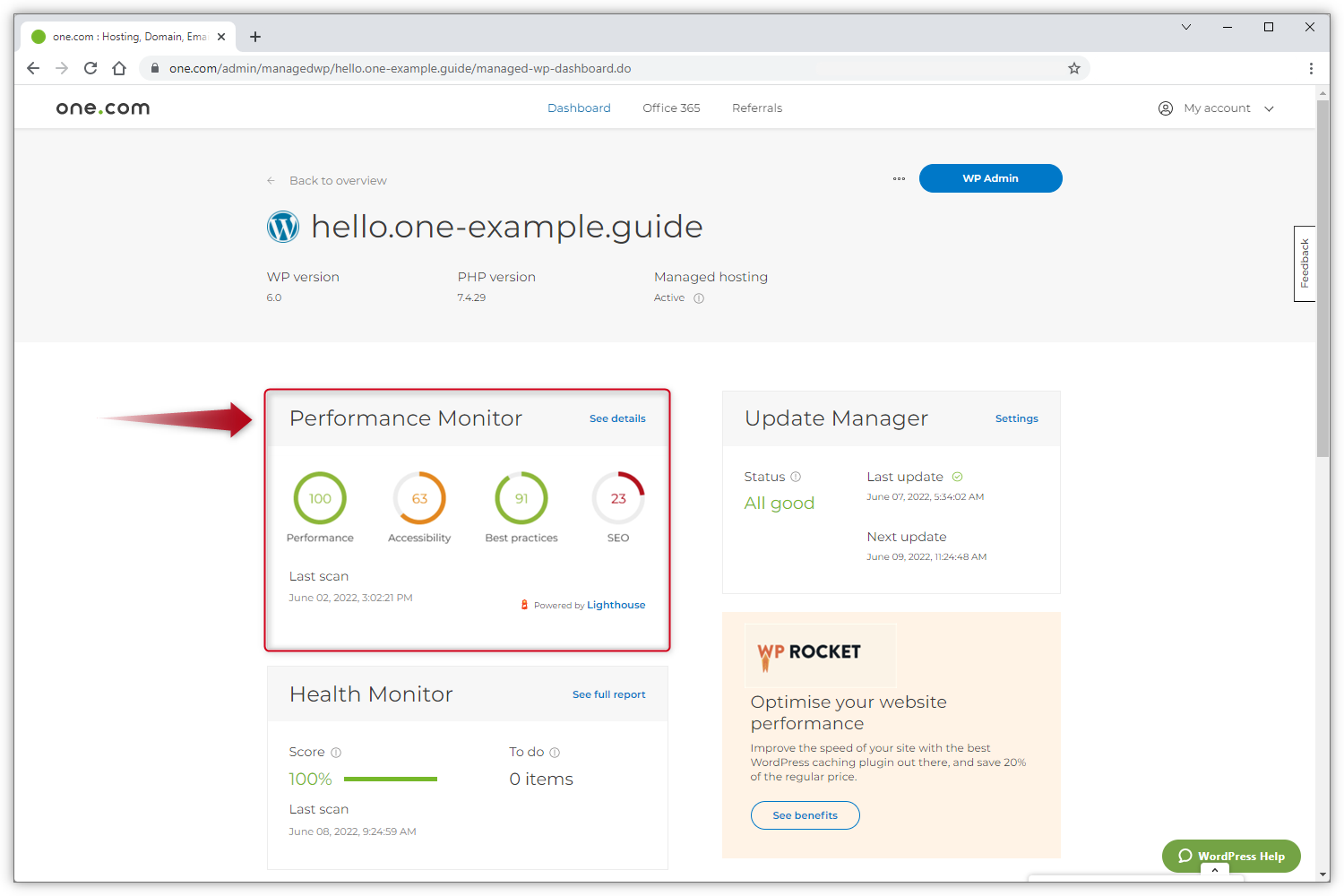This screenshot has width=1344, height=896.
Task: Open the My account dropdown
Action: (x=1217, y=108)
